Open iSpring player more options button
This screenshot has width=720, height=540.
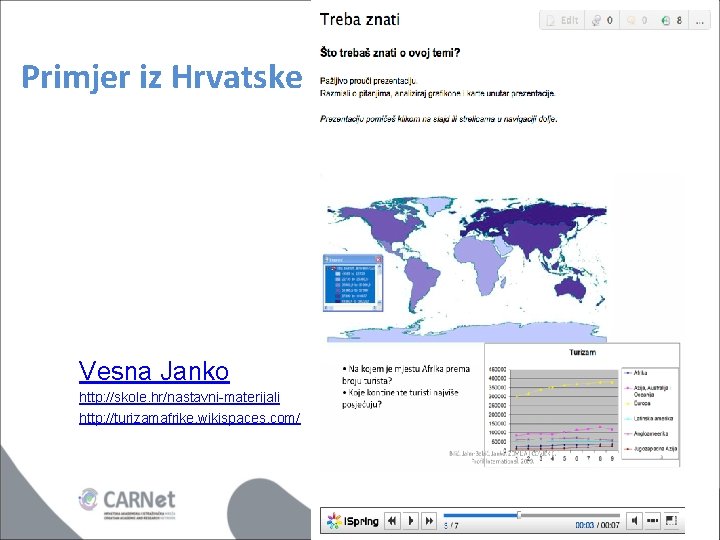tap(652, 521)
